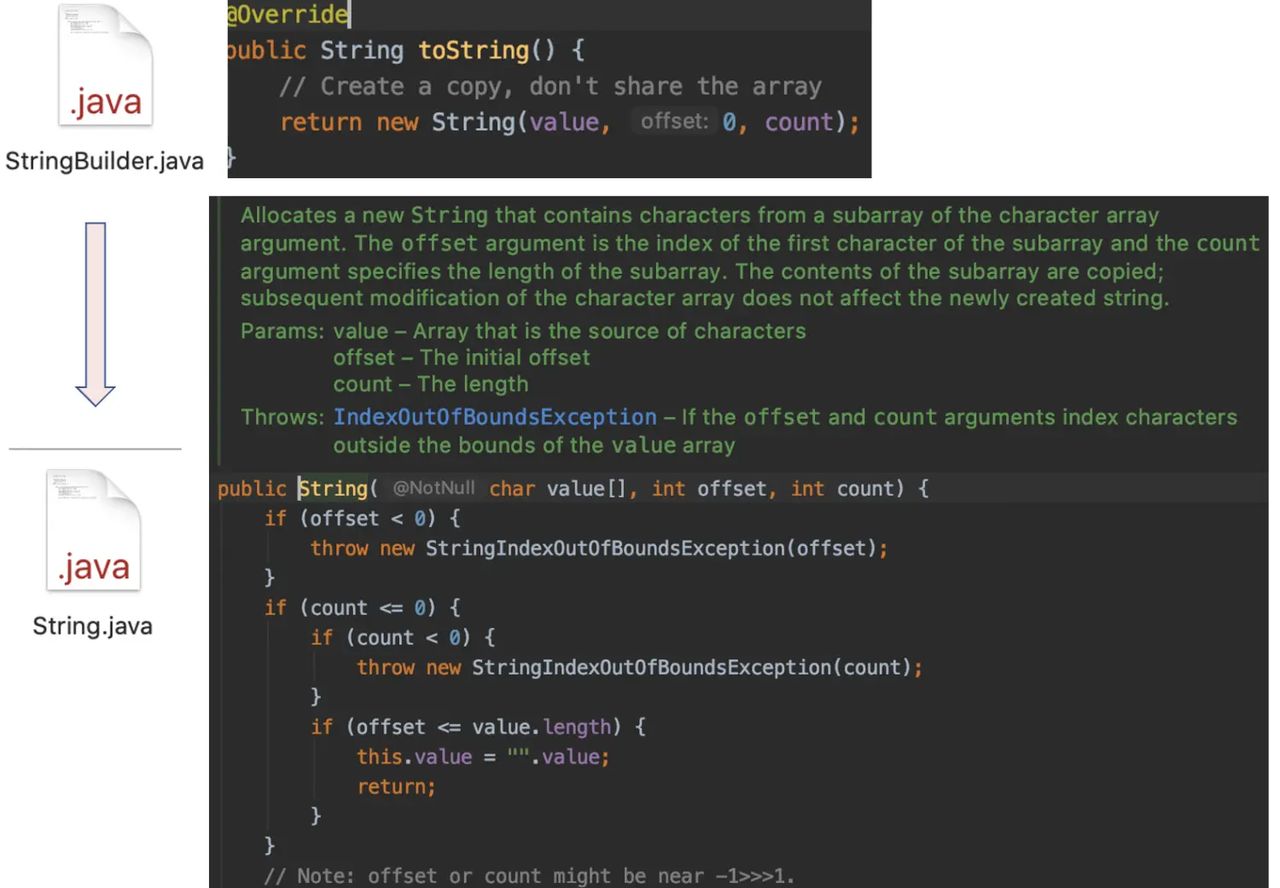Viewport: 1280px width, 888px height.
Task: Click the "Note: offset or count" comment
Action: pyautogui.click(x=530, y=876)
